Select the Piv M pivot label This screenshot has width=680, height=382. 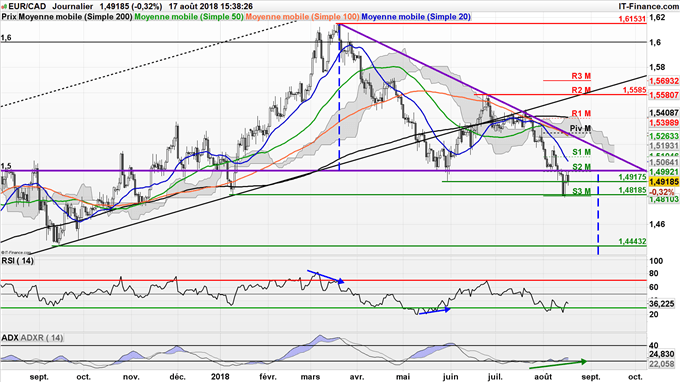point(580,129)
